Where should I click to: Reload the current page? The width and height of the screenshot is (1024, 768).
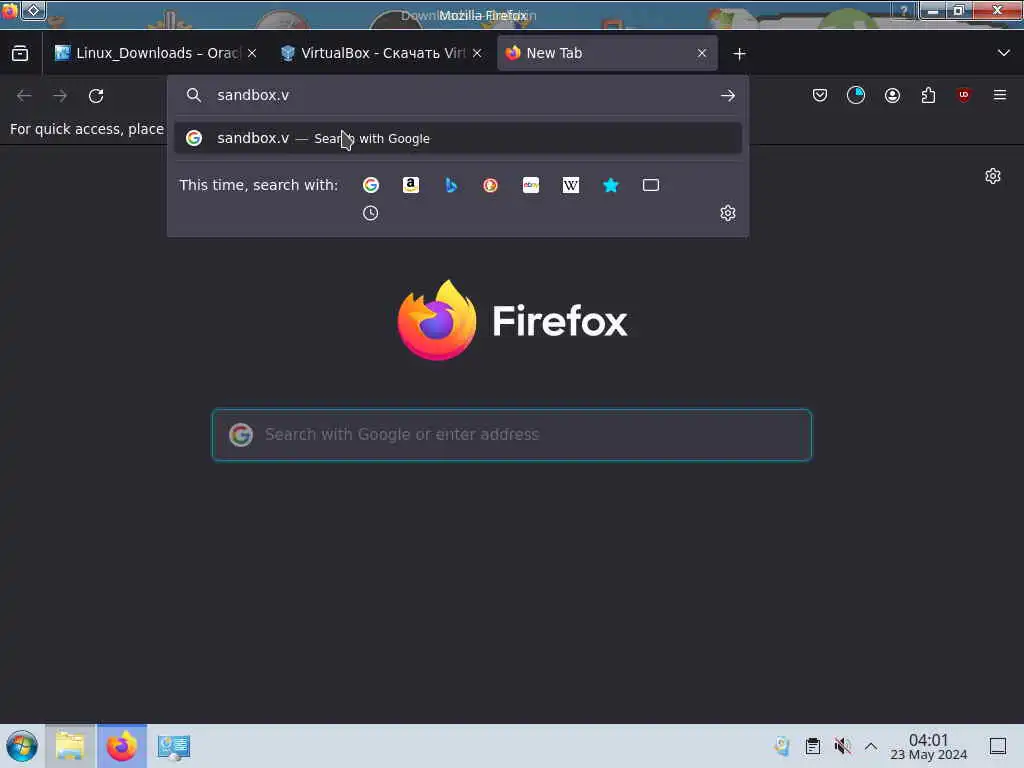pos(96,96)
